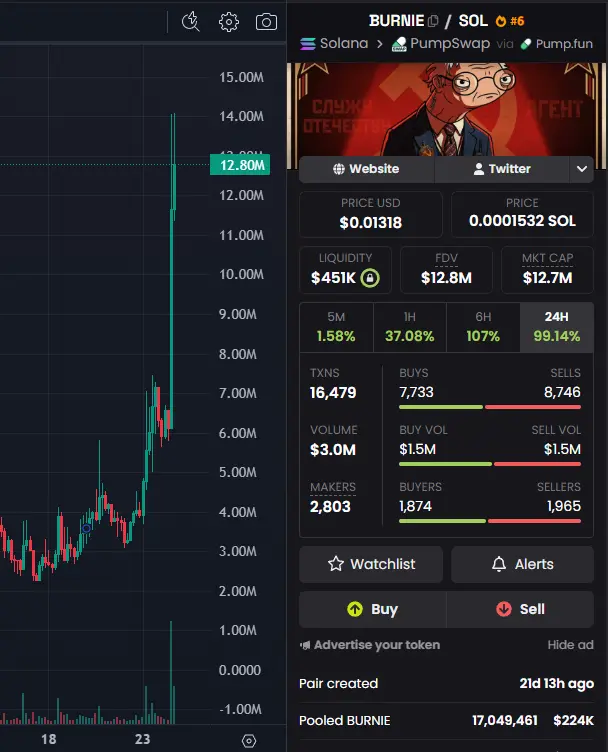Open the chart quick search replay icon
This screenshot has width=608, height=752.
tap(190, 22)
